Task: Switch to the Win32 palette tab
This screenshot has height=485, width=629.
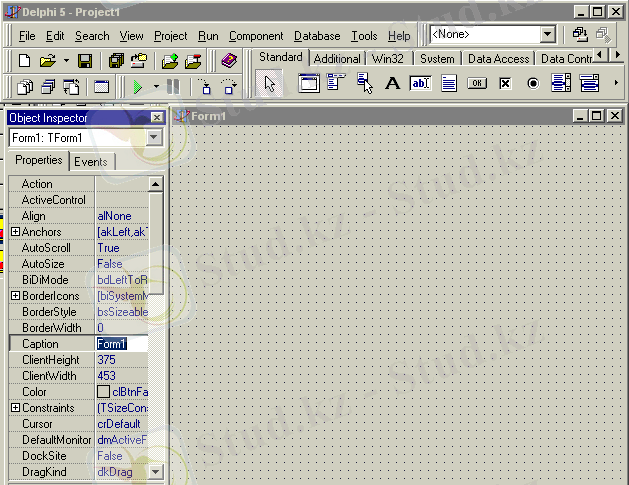Action: click(387, 59)
